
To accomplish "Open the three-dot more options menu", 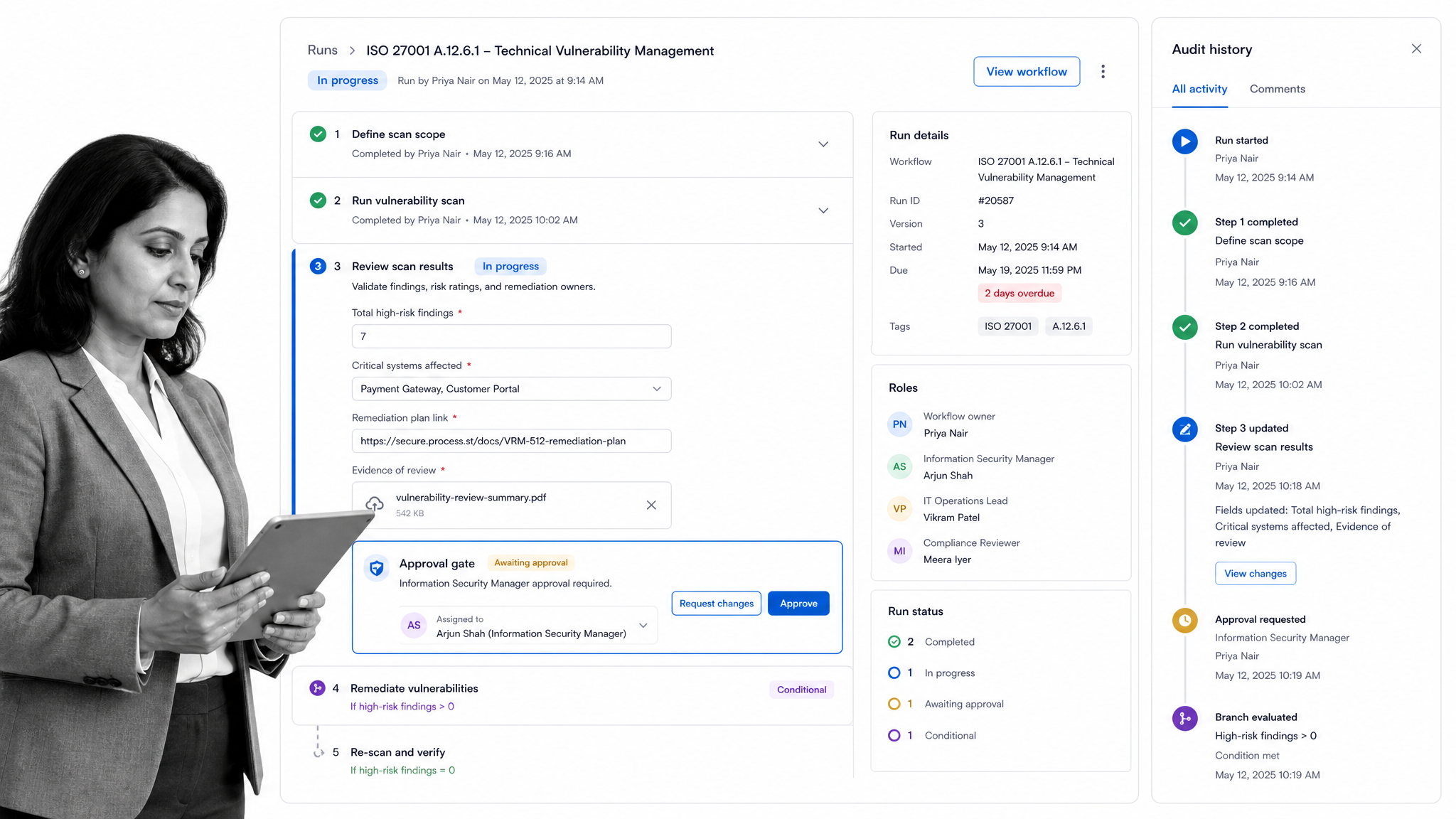I will 1103,72.
